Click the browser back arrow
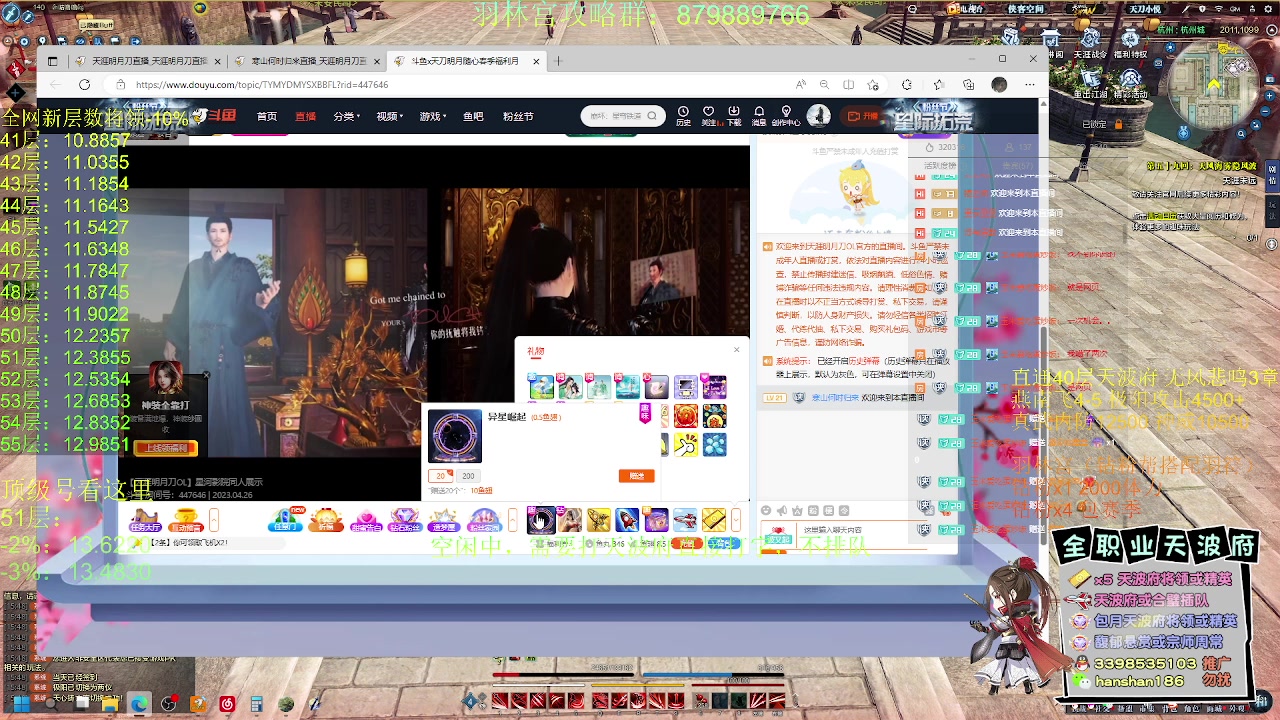1280x720 pixels. (56, 85)
